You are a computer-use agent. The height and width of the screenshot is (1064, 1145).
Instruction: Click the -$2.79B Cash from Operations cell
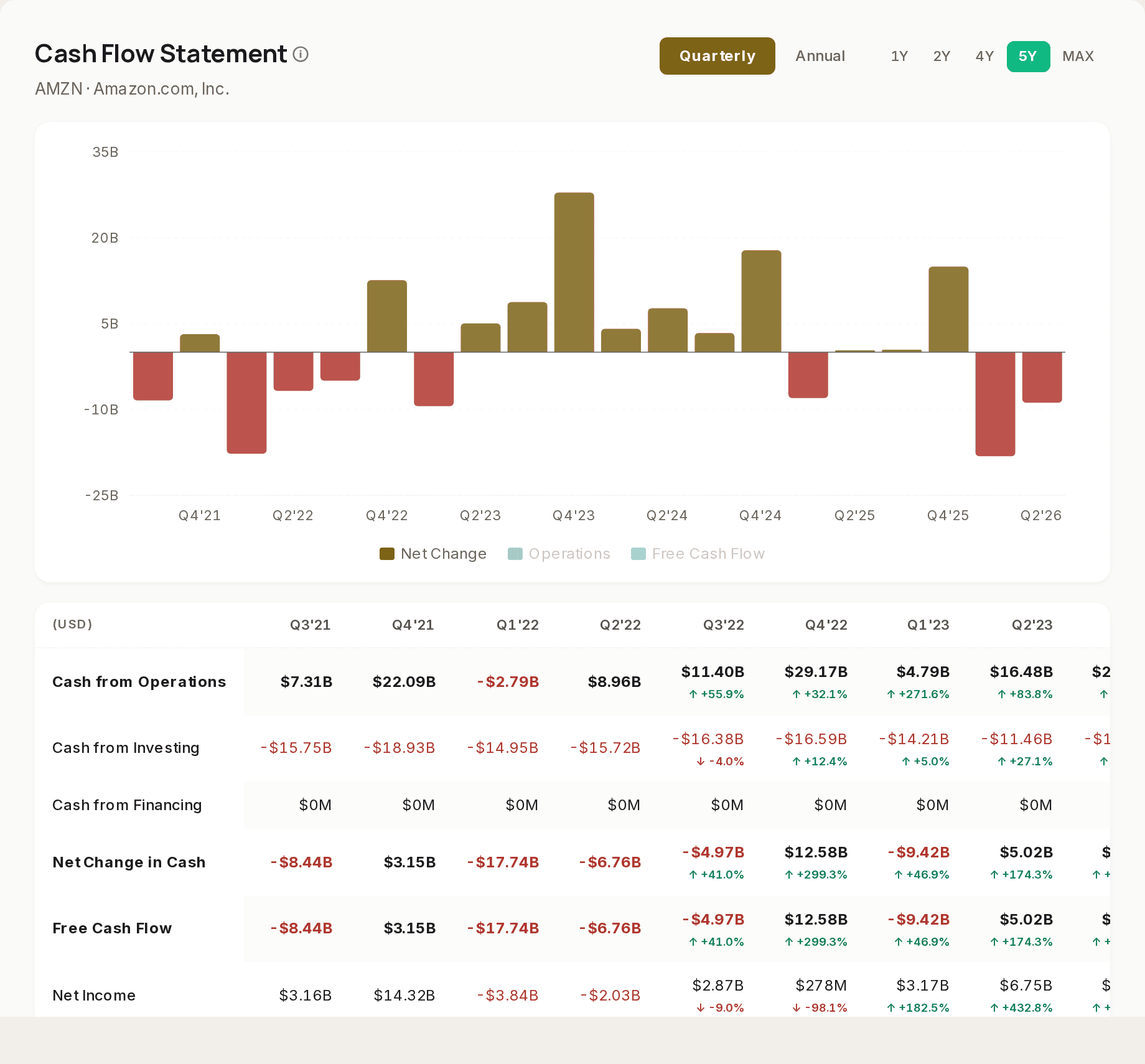point(508,682)
